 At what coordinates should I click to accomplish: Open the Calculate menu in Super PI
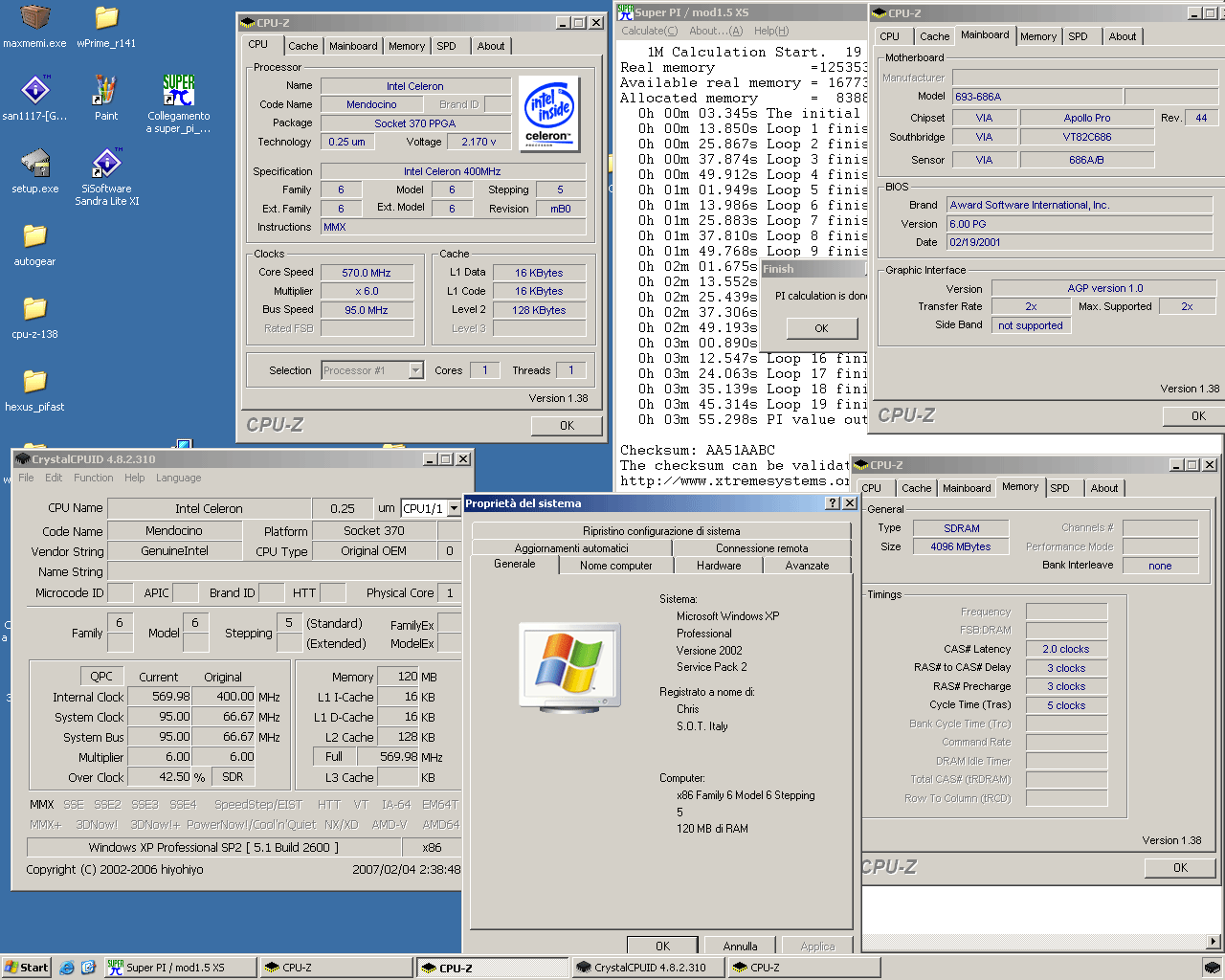[x=649, y=31]
